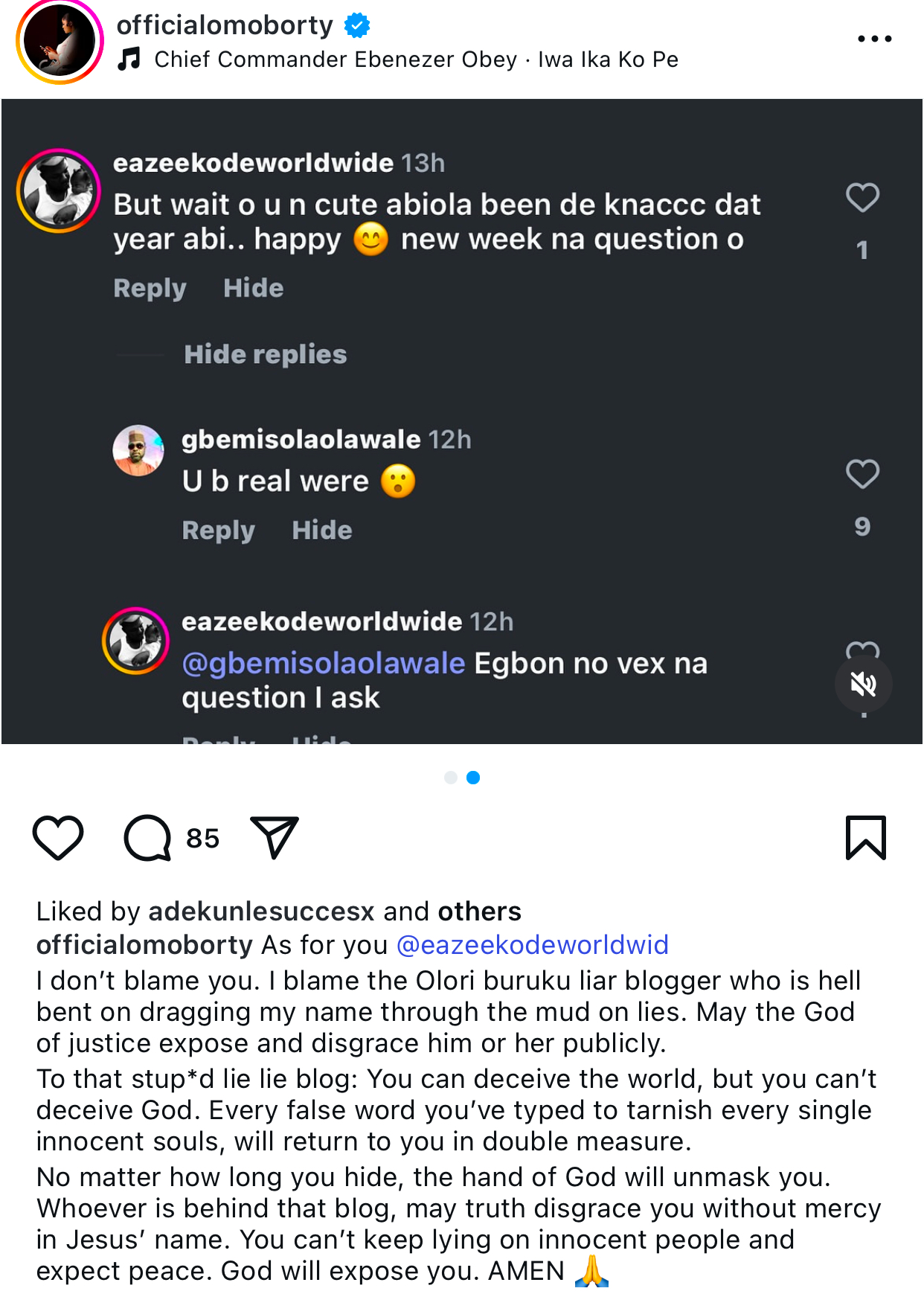Hide gbemisolaolawale's comment
This screenshot has width=924, height=1294.
[321, 530]
